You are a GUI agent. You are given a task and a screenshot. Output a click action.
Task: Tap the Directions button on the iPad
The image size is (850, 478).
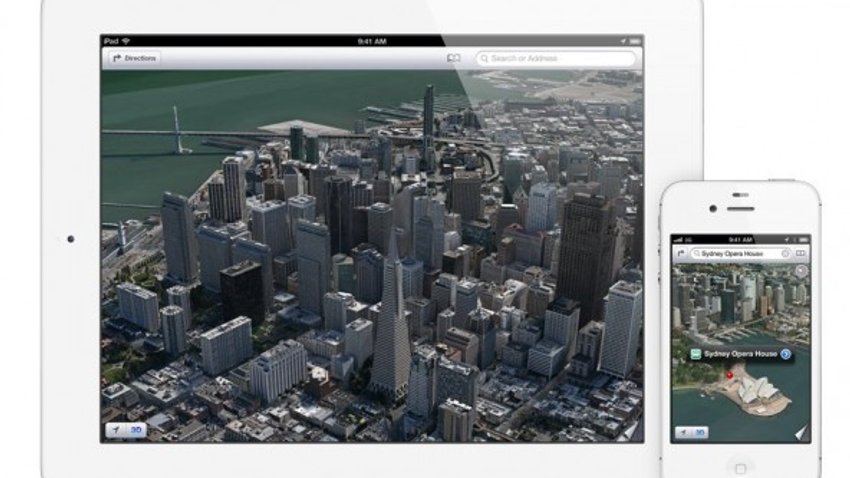[134, 58]
